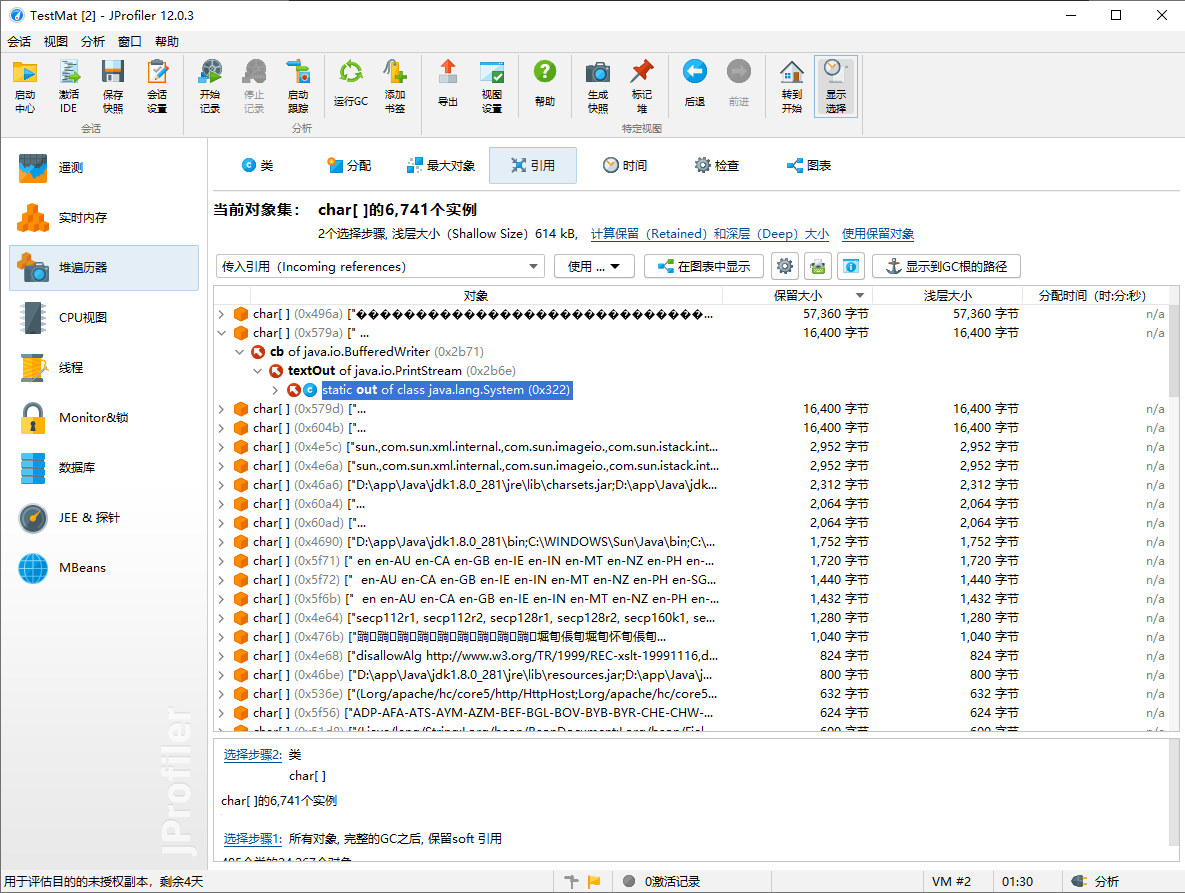Viewport: 1185px width, 893px height.
Task: Open the 帮助 menu
Action: coord(167,42)
